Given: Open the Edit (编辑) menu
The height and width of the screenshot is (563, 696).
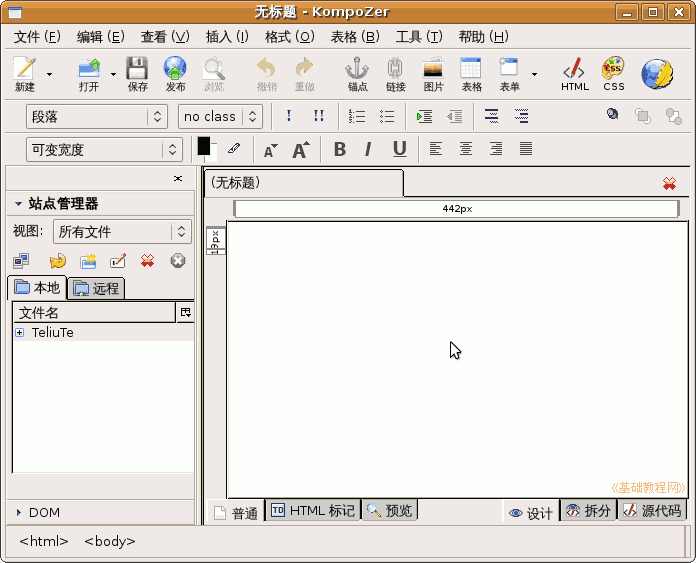Looking at the screenshot, I should pyautogui.click(x=101, y=37).
